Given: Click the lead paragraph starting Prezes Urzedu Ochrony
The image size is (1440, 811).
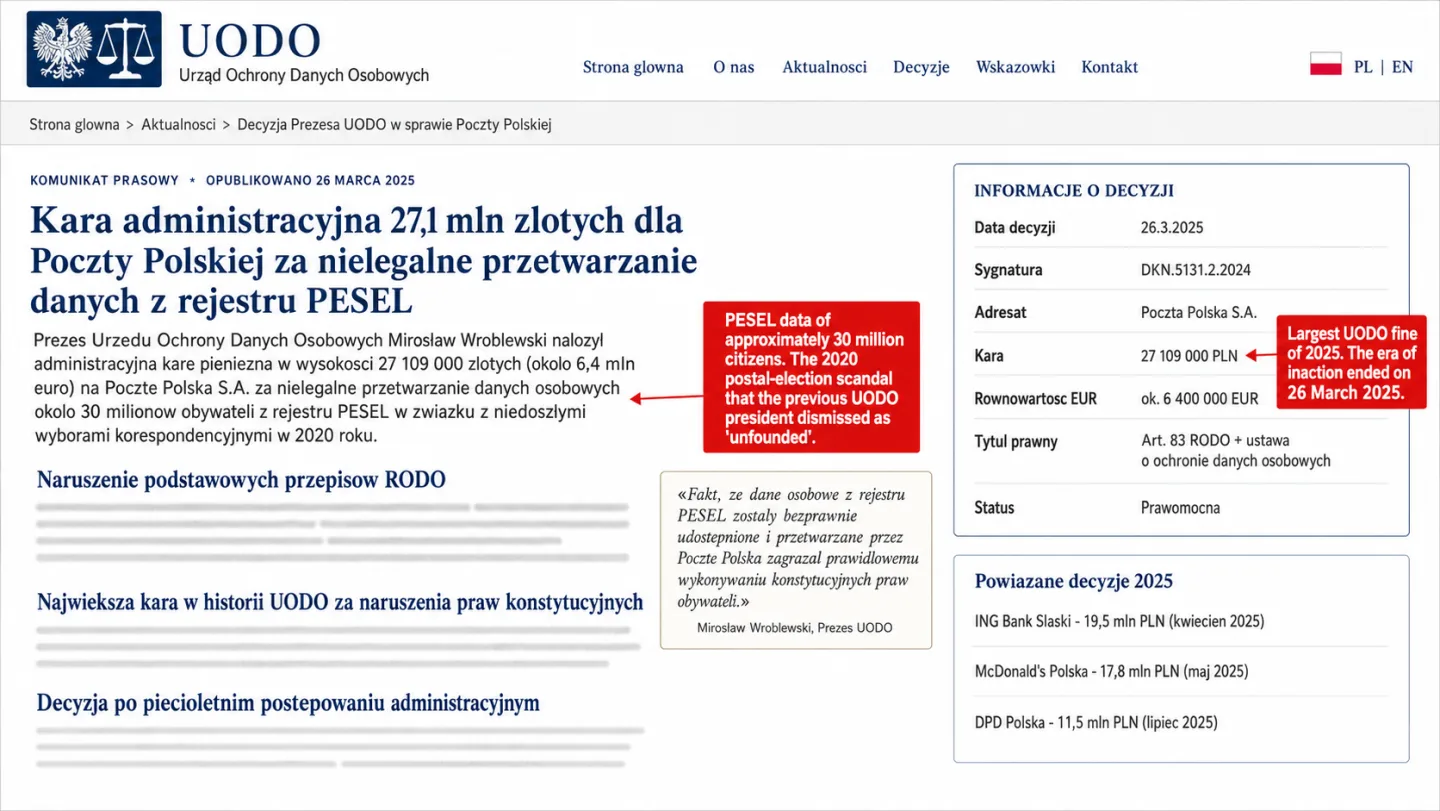Looking at the screenshot, I should pos(333,388).
